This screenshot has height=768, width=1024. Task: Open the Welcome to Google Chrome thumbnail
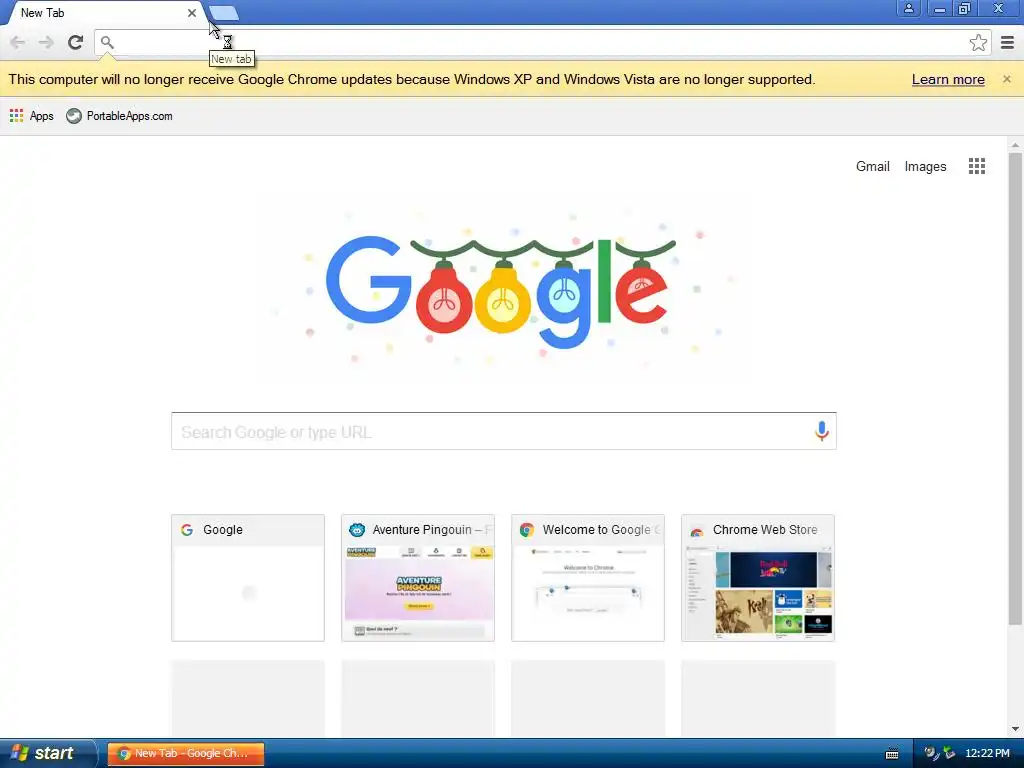coord(588,577)
